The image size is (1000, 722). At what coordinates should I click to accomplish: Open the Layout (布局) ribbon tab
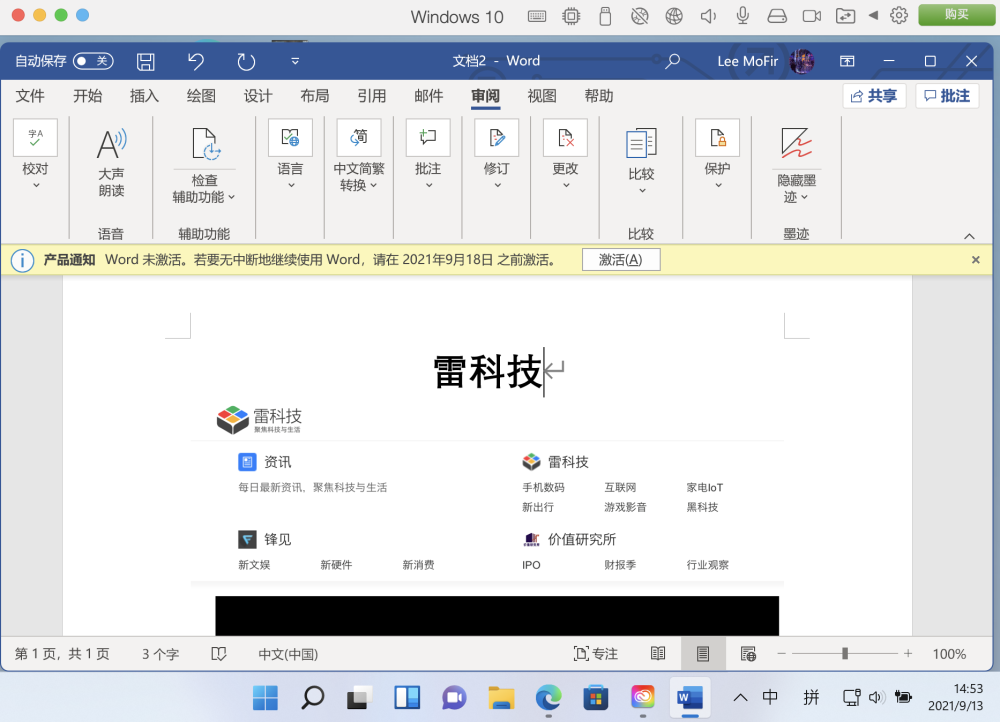pos(314,96)
